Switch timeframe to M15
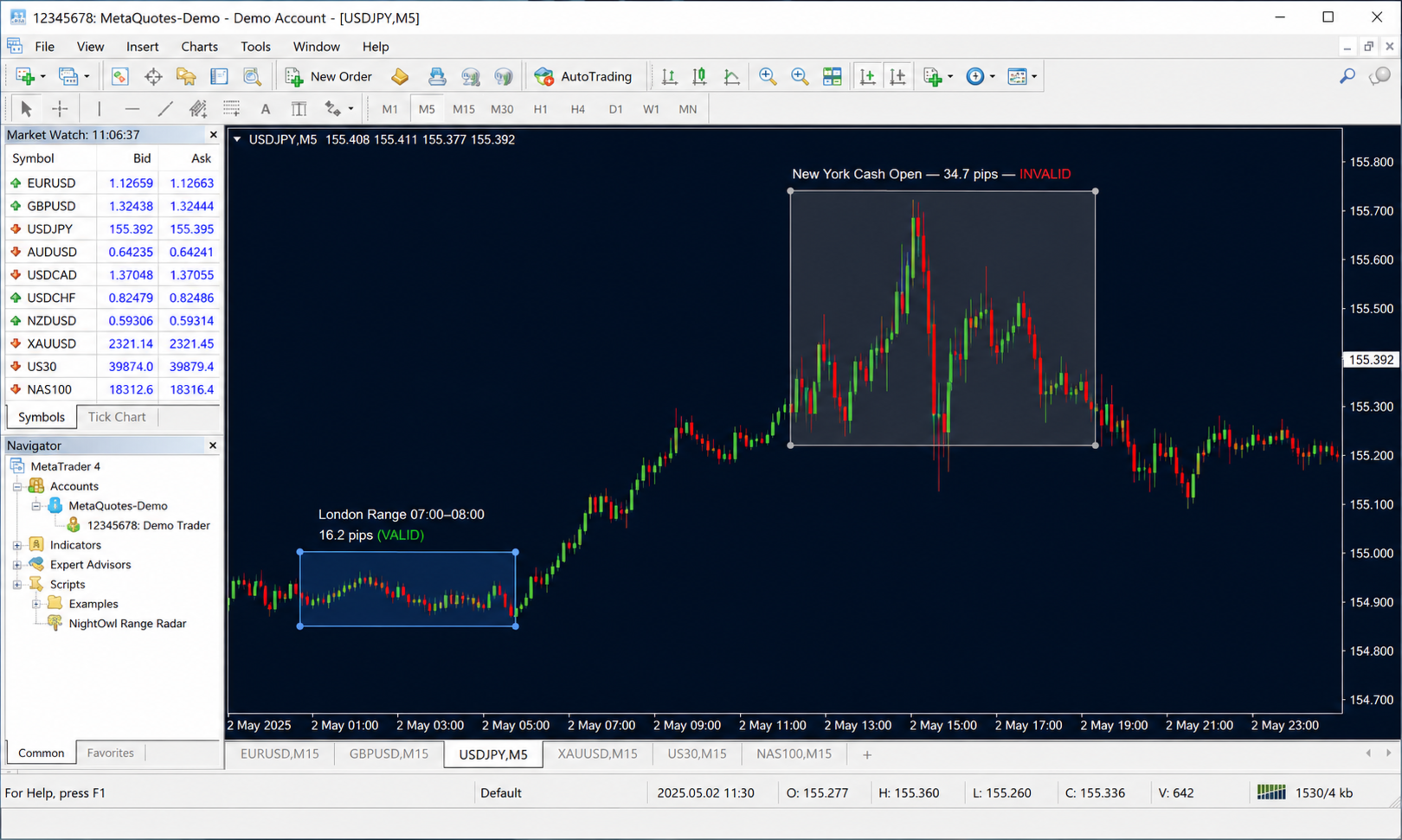Viewport: 1402px width, 840px height. 464,109
